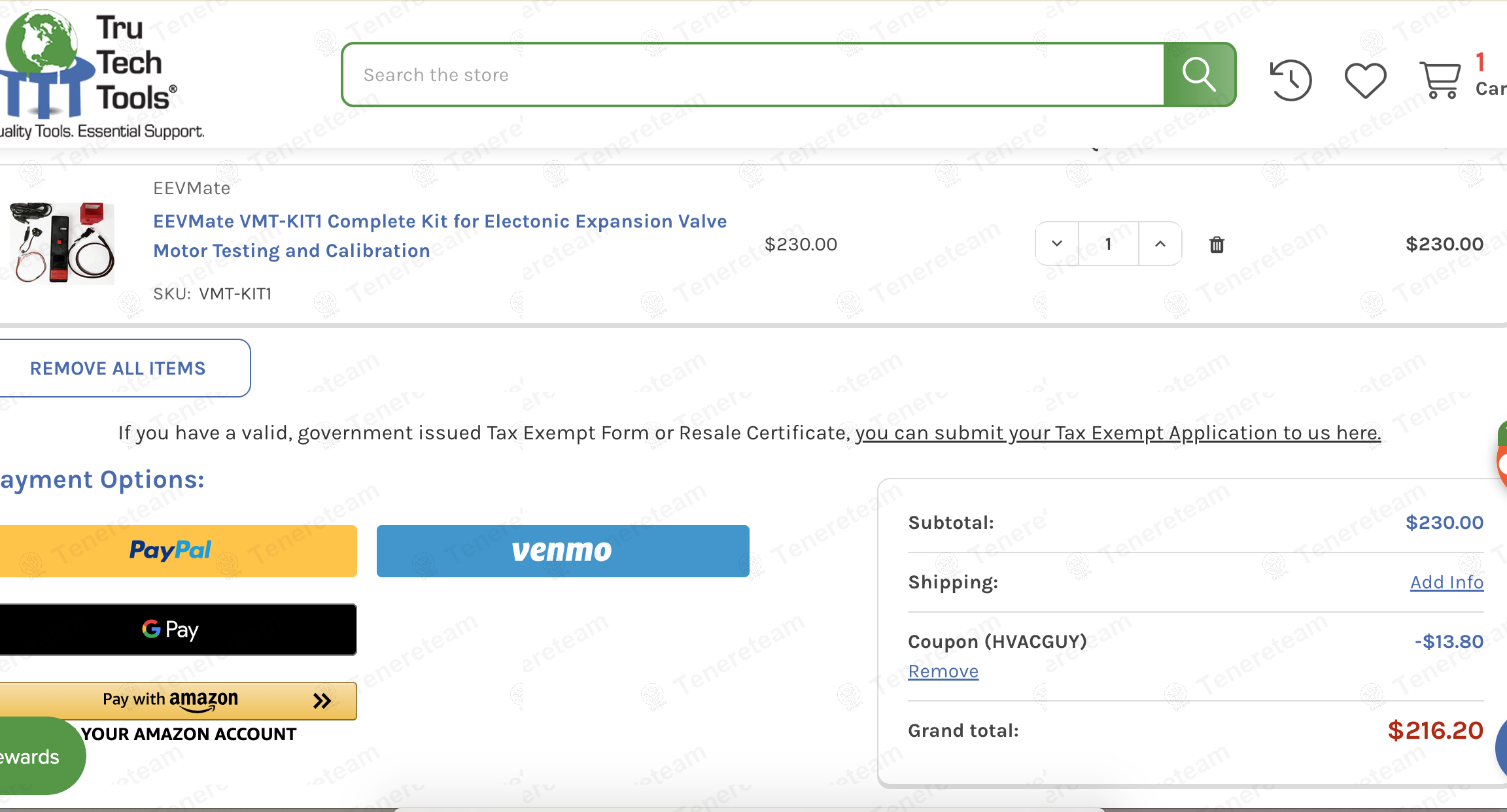
Task: Select Pay with Amazon button
Action: (x=177, y=701)
